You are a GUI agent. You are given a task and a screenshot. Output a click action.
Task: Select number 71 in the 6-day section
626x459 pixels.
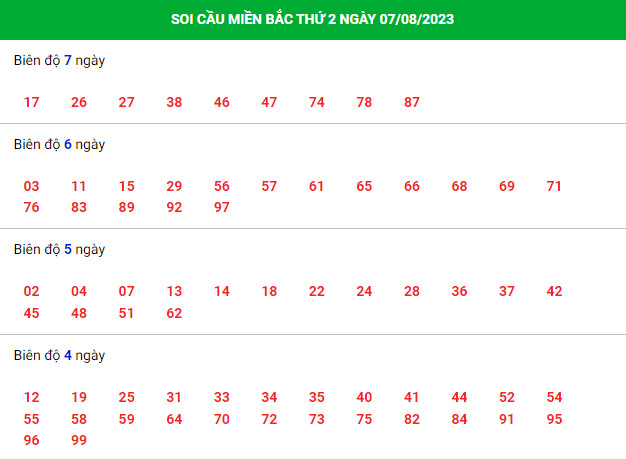pos(554,186)
